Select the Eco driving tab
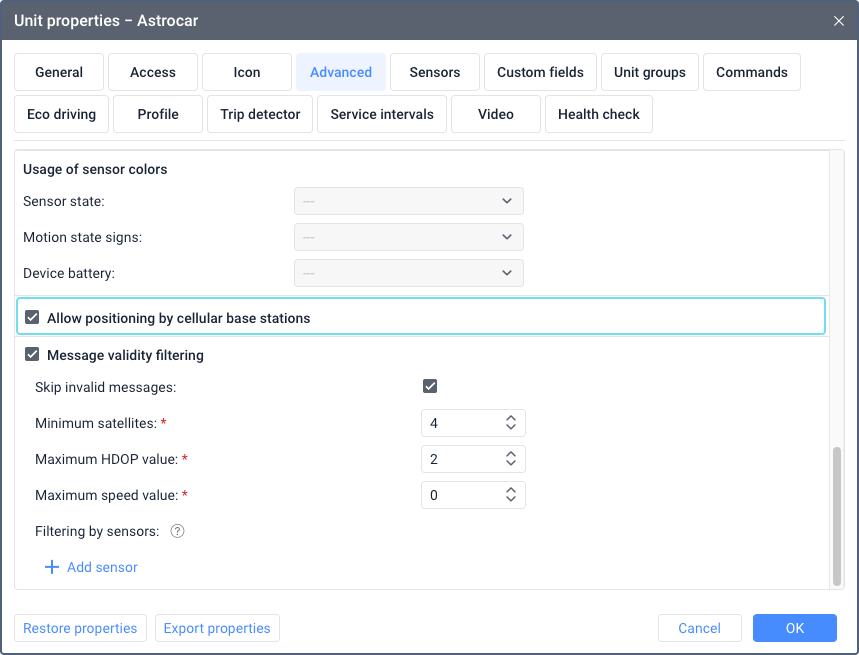Screen dimensions: 859x655 (61, 114)
